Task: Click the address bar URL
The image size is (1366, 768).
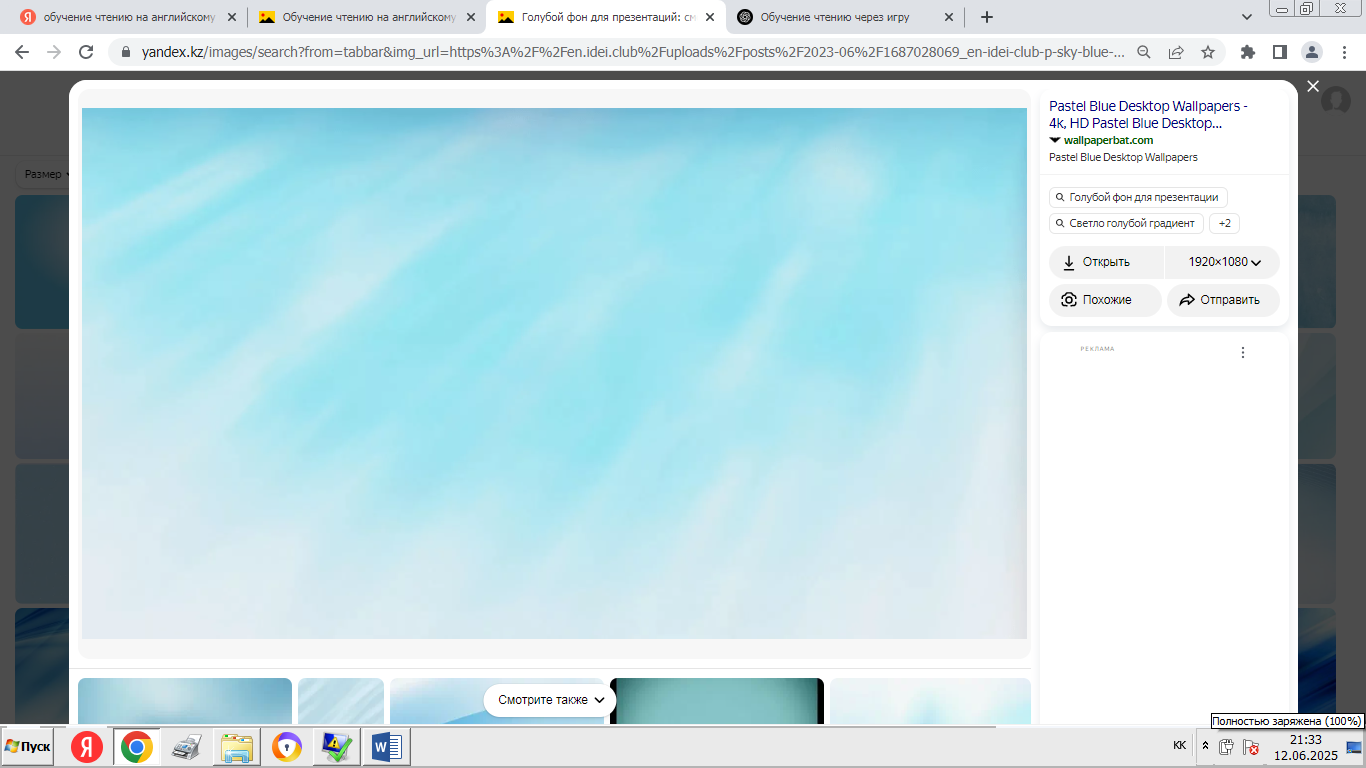Action: click(632, 52)
